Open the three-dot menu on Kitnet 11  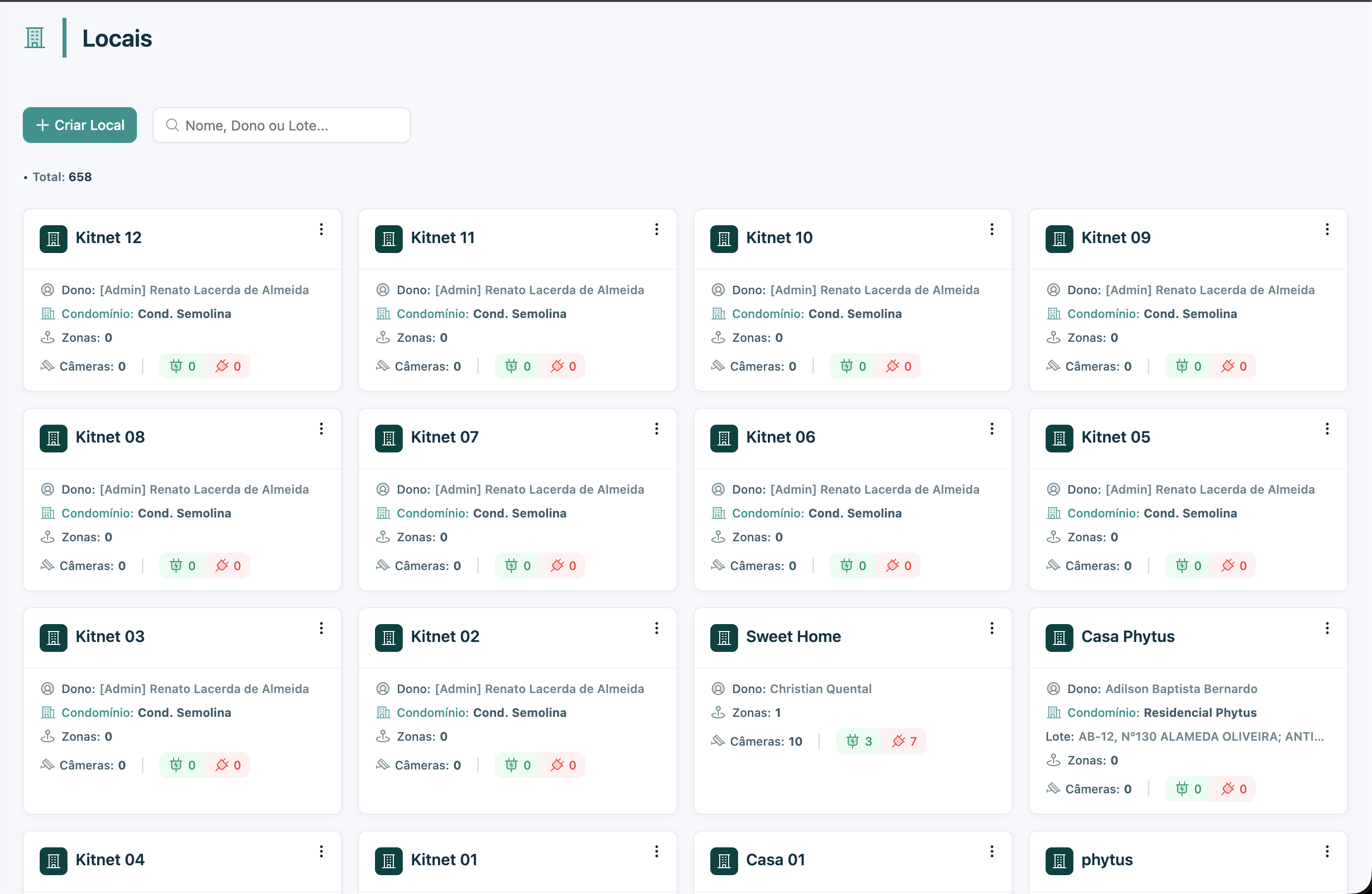point(657,229)
